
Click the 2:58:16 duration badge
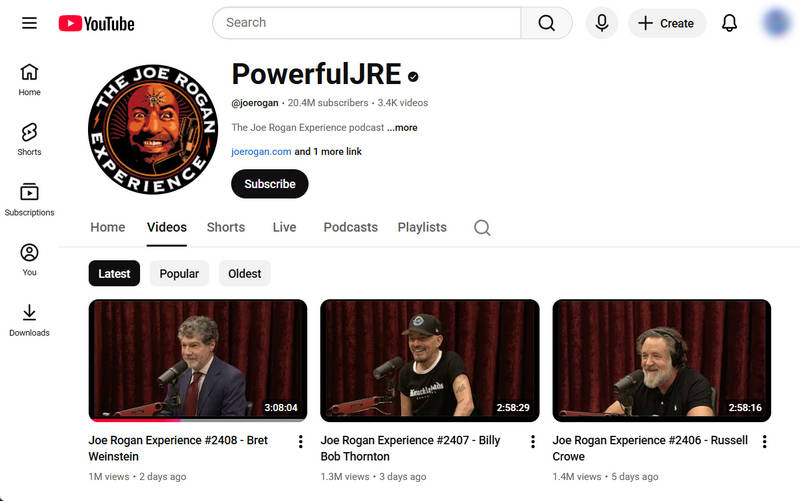coord(745,408)
